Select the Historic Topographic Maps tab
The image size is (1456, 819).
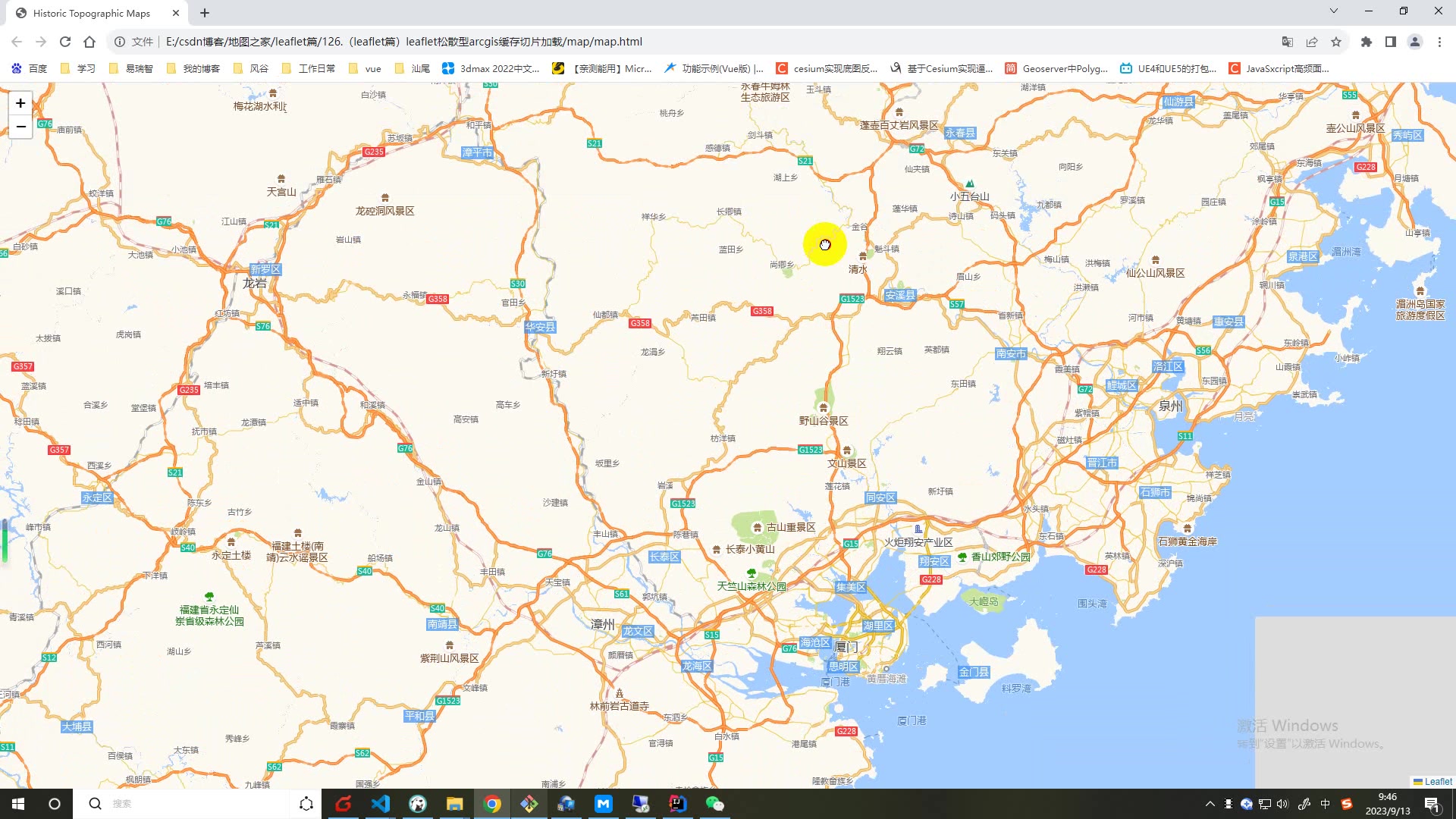click(x=91, y=13)
